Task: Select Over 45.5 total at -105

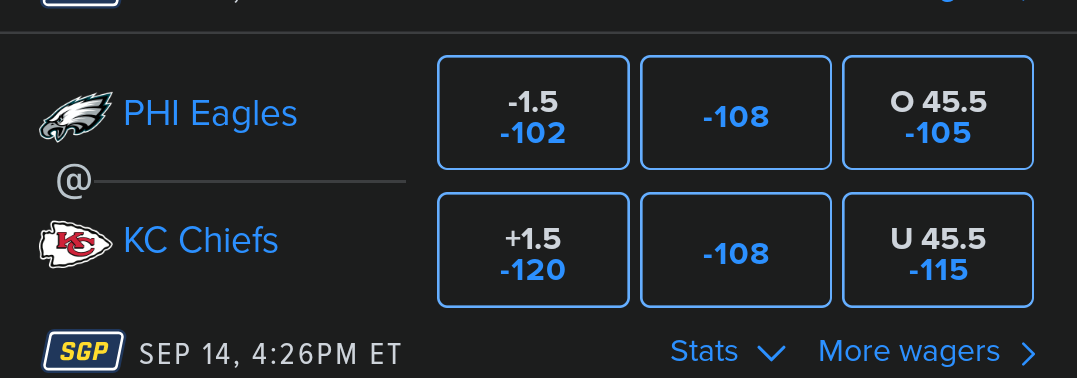Action: 938,113
